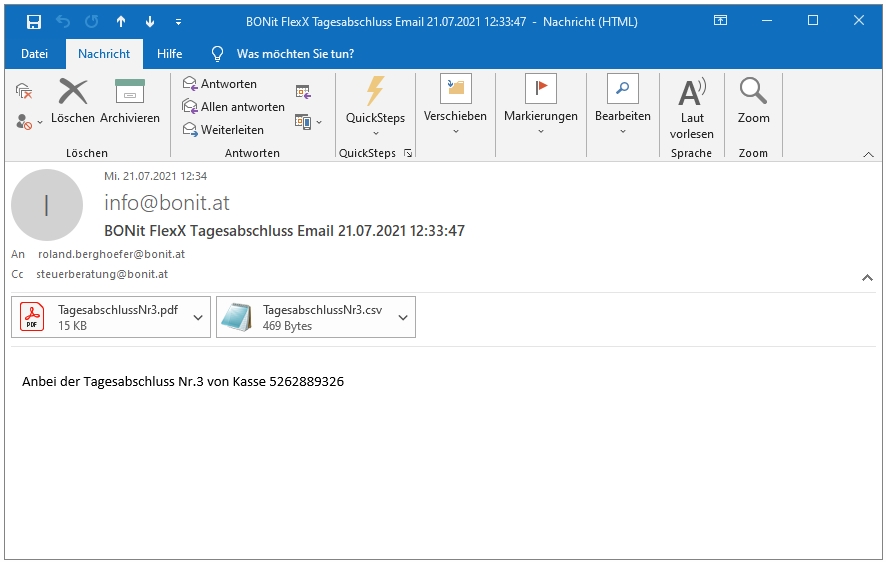Screen dimensions: 886x562
Task: Open the Bearbeiten search menu
Action: coord(623,105)
